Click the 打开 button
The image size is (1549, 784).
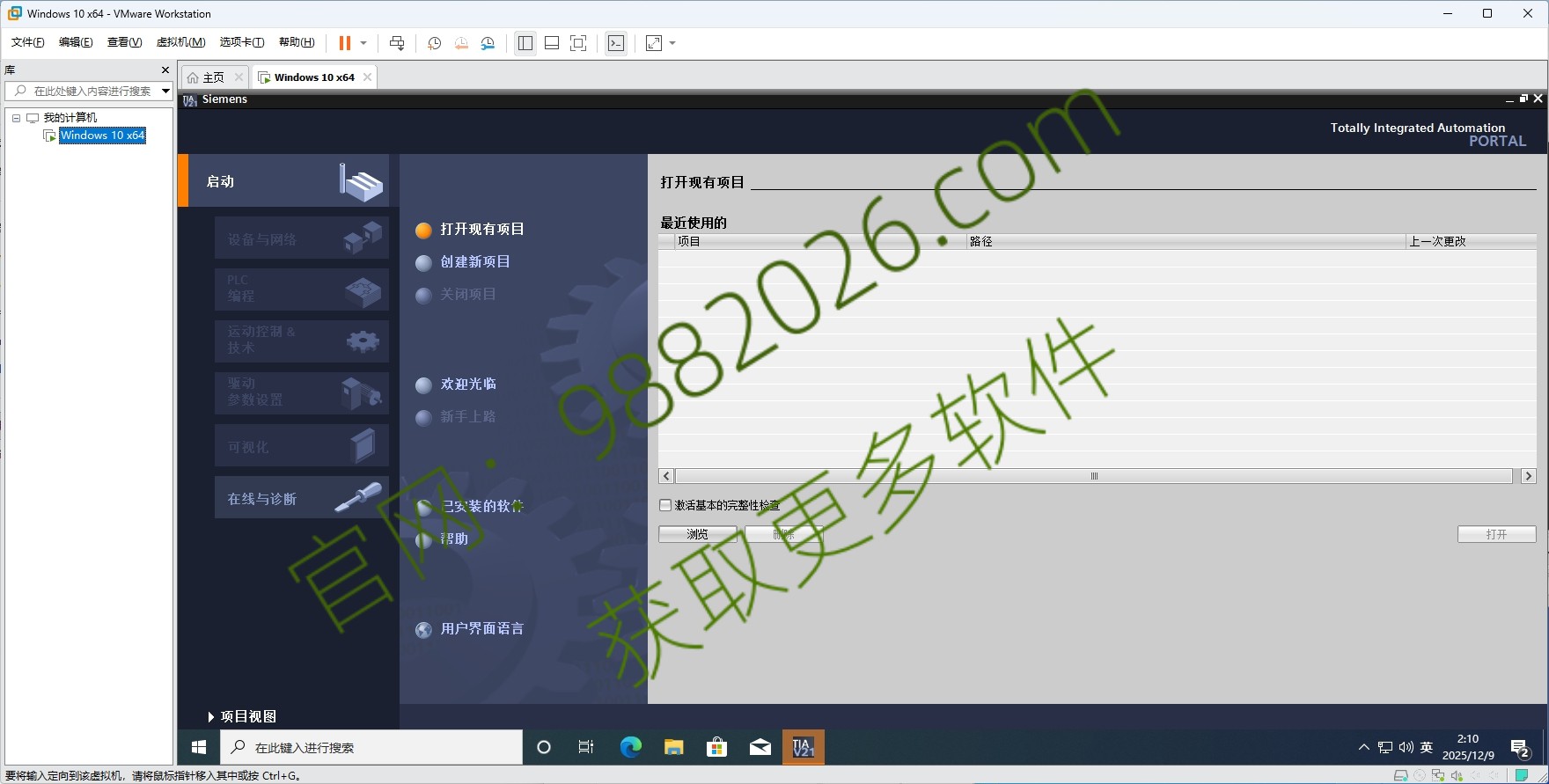coord(1496,534)
